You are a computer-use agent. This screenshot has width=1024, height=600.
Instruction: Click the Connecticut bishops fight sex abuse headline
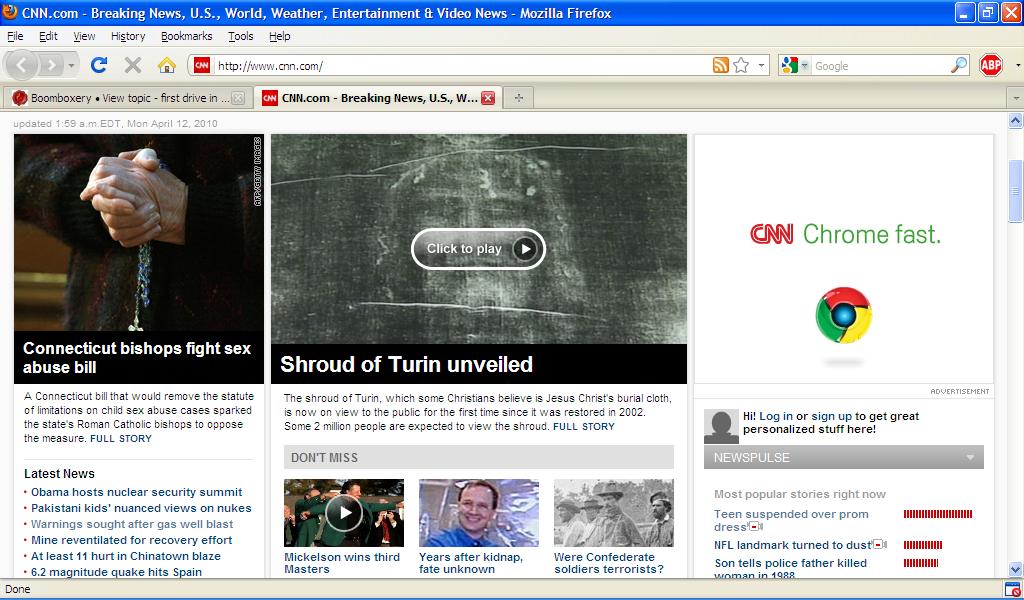[136, 358]
